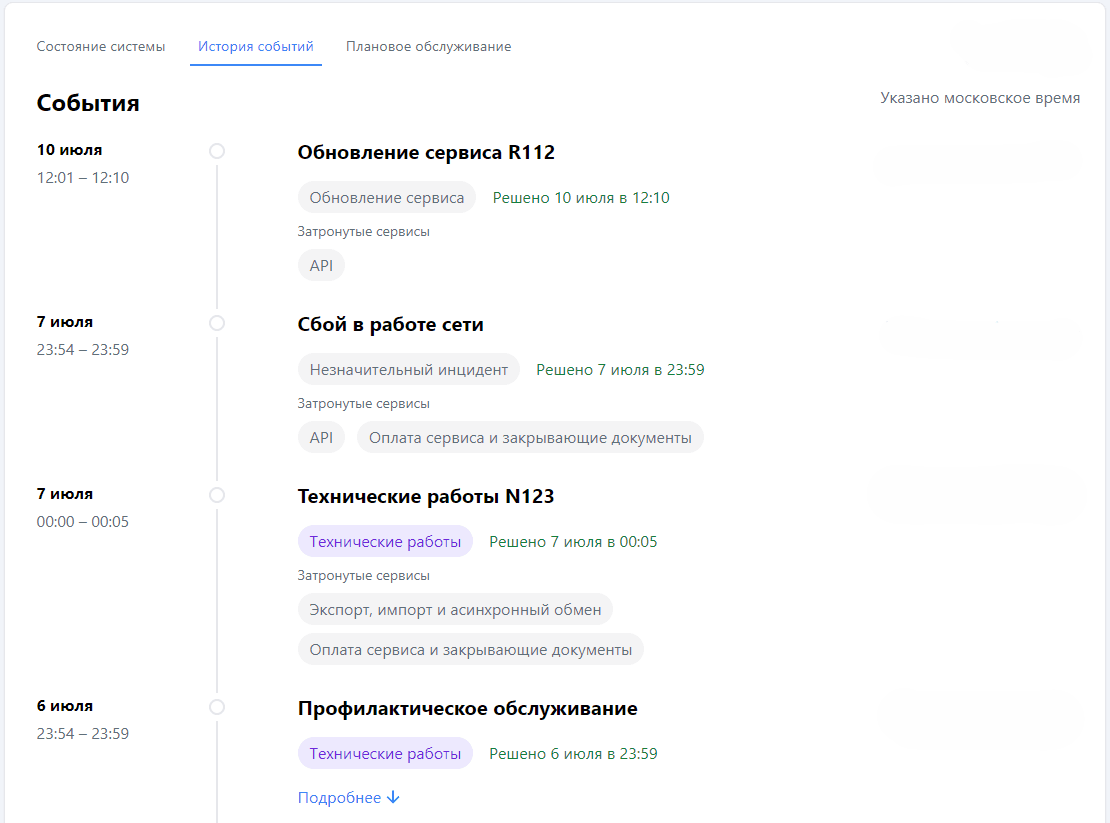Expand details of Профилактическое обслуживание via Подробнее
The height and width of the screenshot is (823, 1110).
[x=340, y=797]
